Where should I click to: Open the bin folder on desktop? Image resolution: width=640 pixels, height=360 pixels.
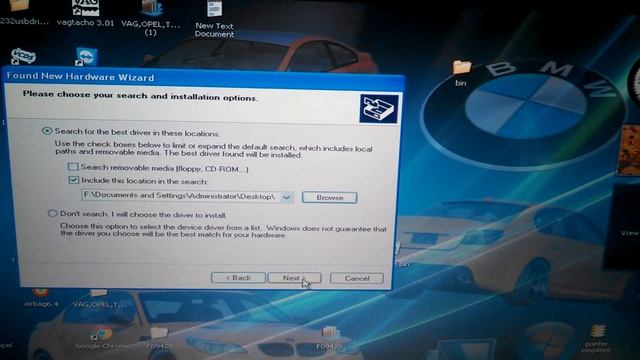[461, 73]
